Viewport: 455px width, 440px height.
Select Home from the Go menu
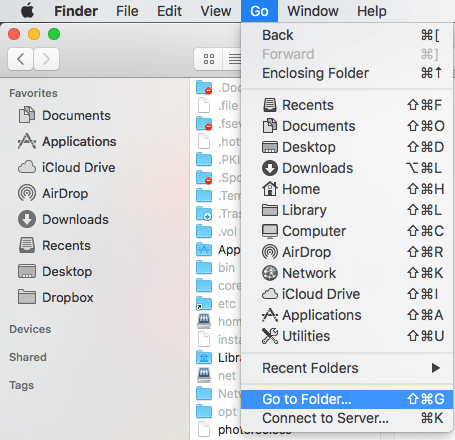click(347, 189)
